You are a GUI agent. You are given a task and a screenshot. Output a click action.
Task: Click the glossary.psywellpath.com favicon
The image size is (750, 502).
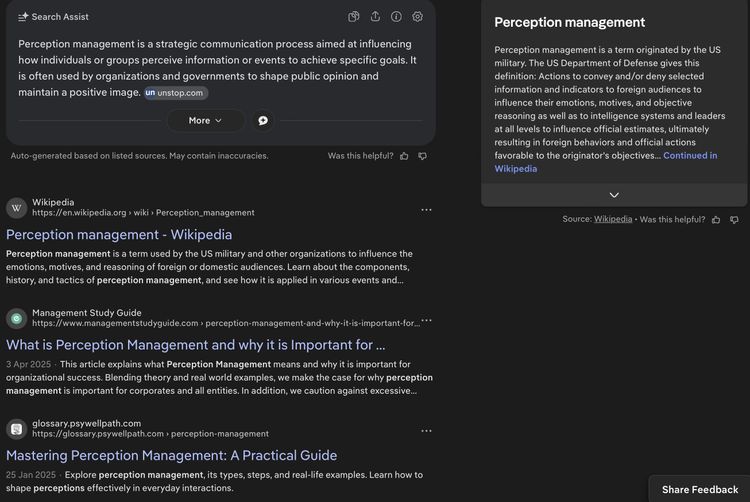pos(17,429)
